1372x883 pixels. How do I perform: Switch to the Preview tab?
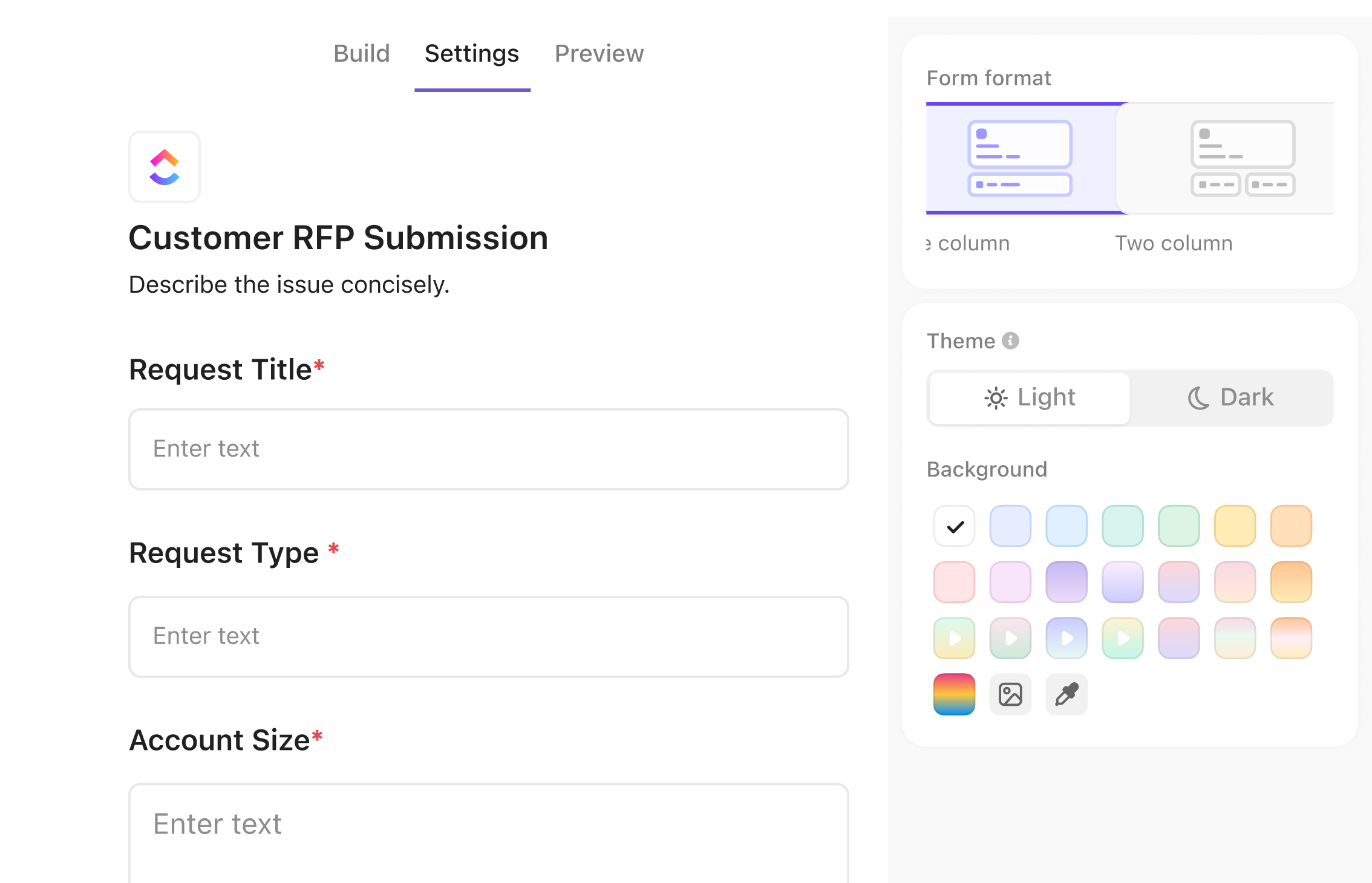599,54
